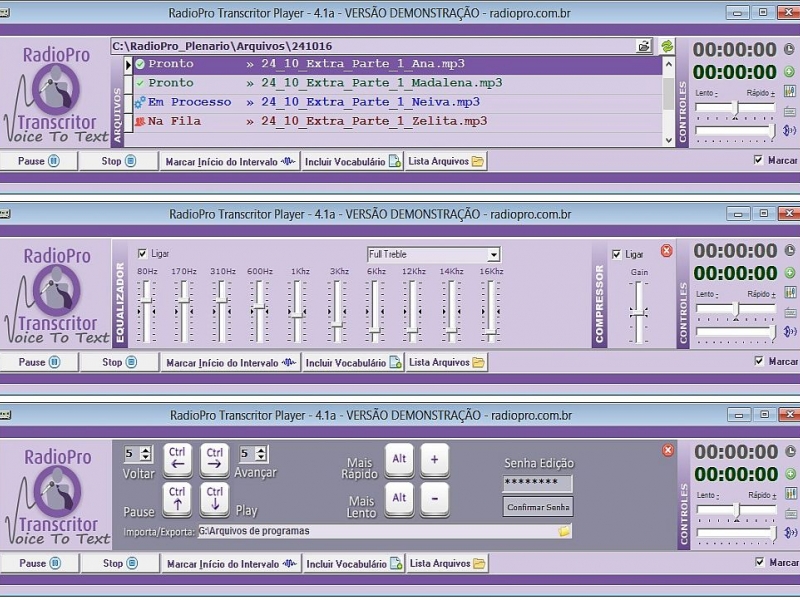Click the volume slider in the file list window
This screenshot has height=600, width=800.
735,131
